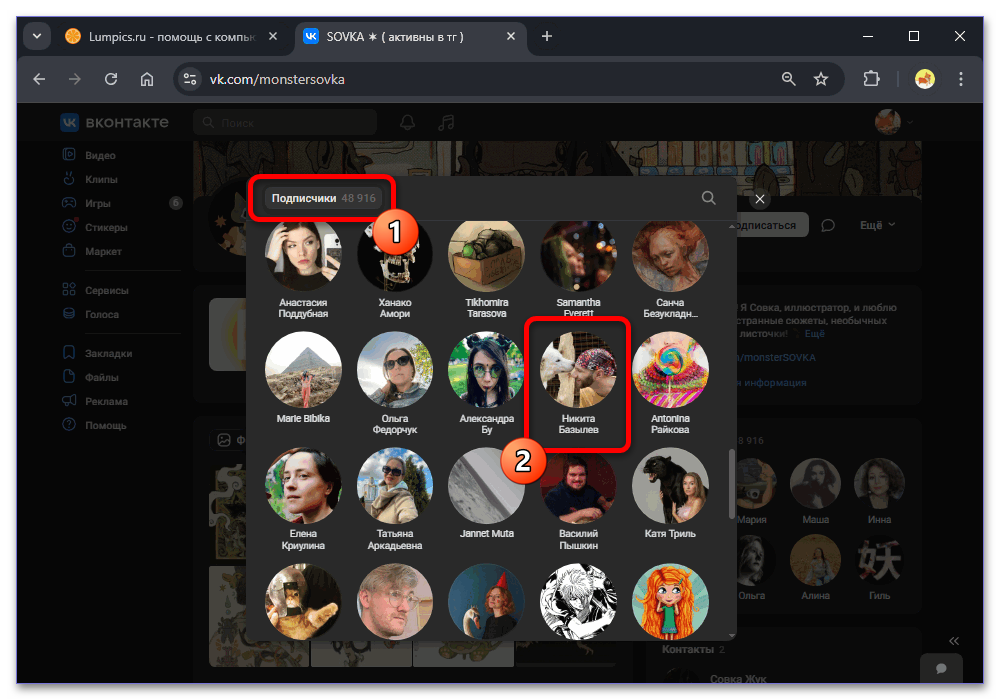Select the Подписчики 48 916 tab
The image size is (1000, 700).
323,198
